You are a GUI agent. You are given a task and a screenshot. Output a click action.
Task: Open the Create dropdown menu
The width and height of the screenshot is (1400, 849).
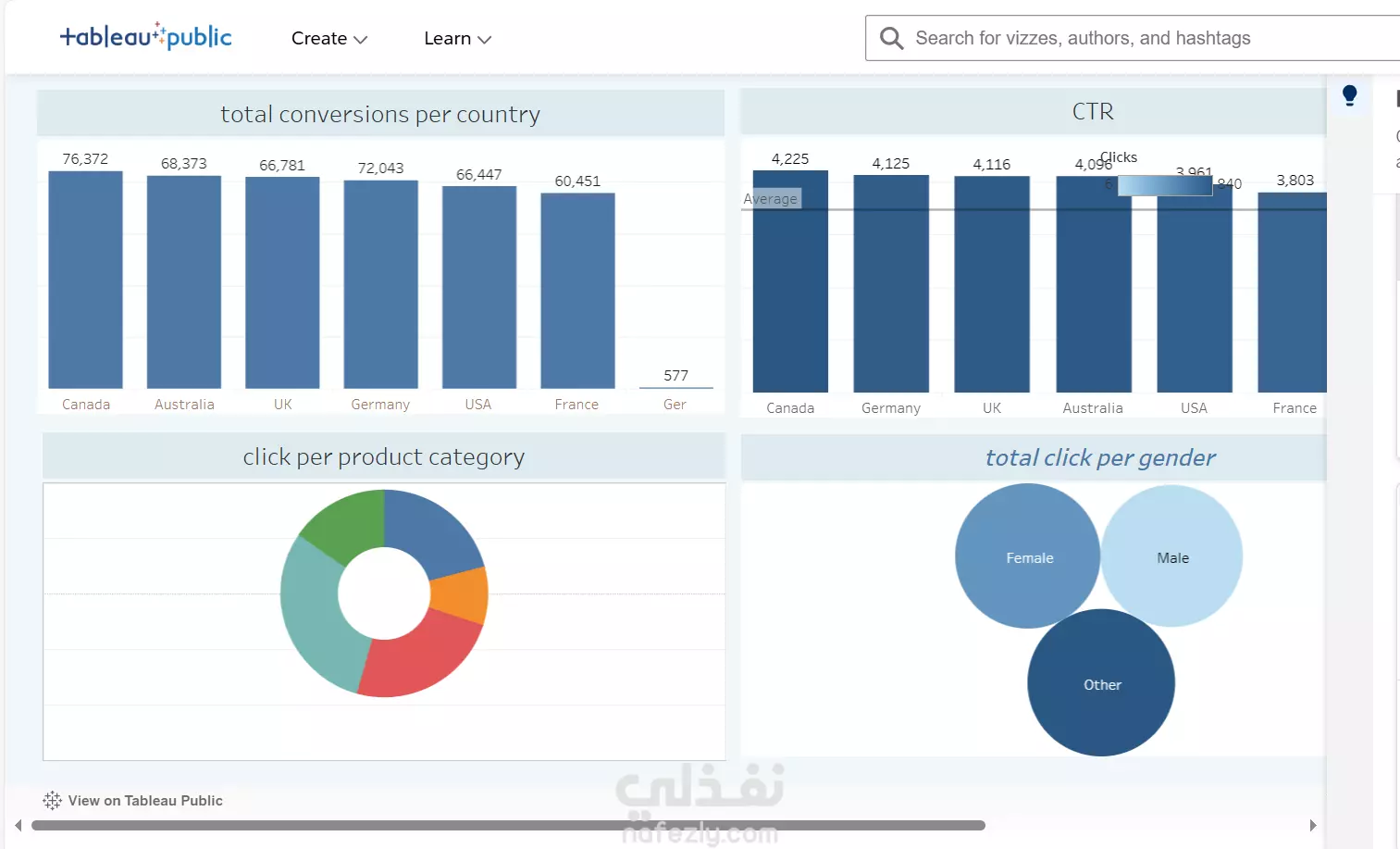[329, 39]
